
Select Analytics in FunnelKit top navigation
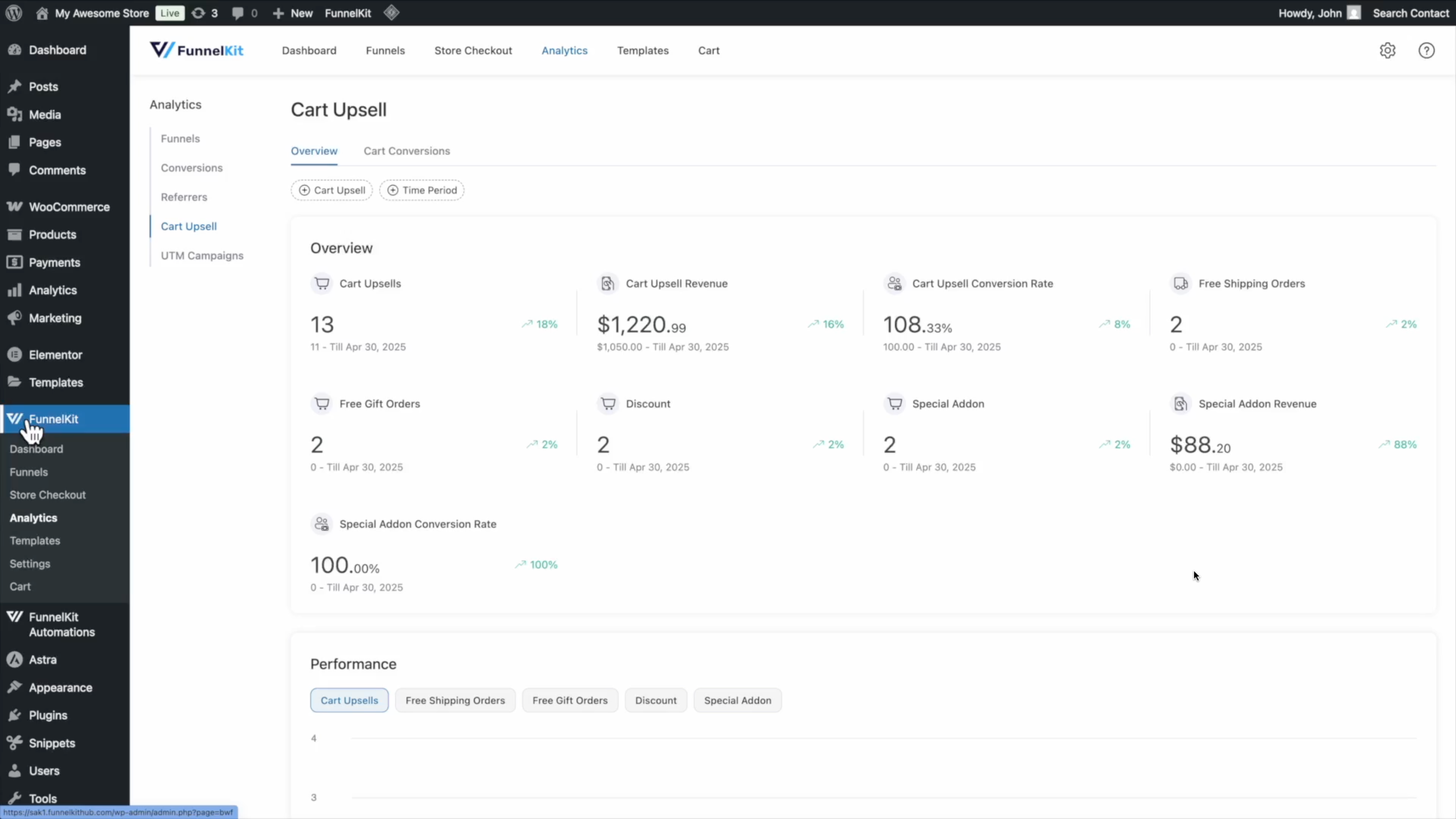coord(565,50)
